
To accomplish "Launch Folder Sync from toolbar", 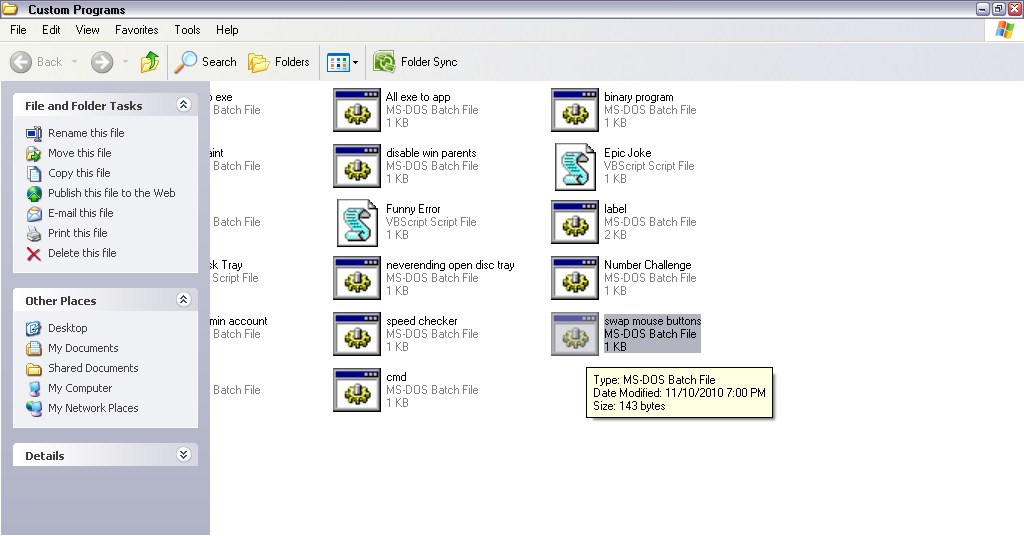I will click(x=415, y=62).
